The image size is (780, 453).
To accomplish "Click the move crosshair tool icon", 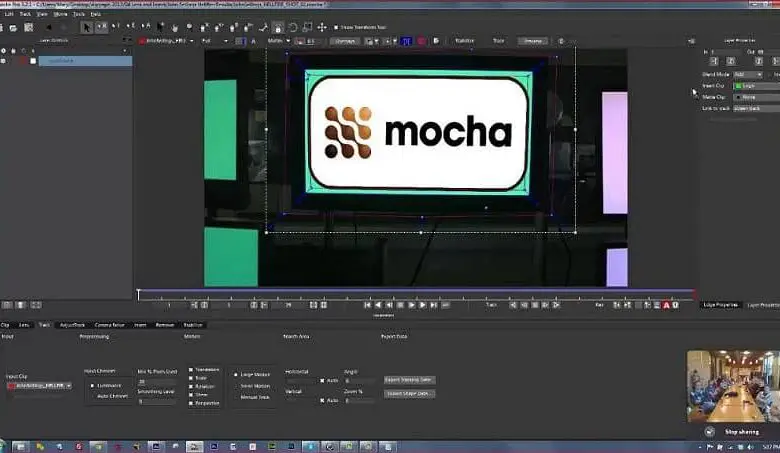I will [x=322, y=27].
